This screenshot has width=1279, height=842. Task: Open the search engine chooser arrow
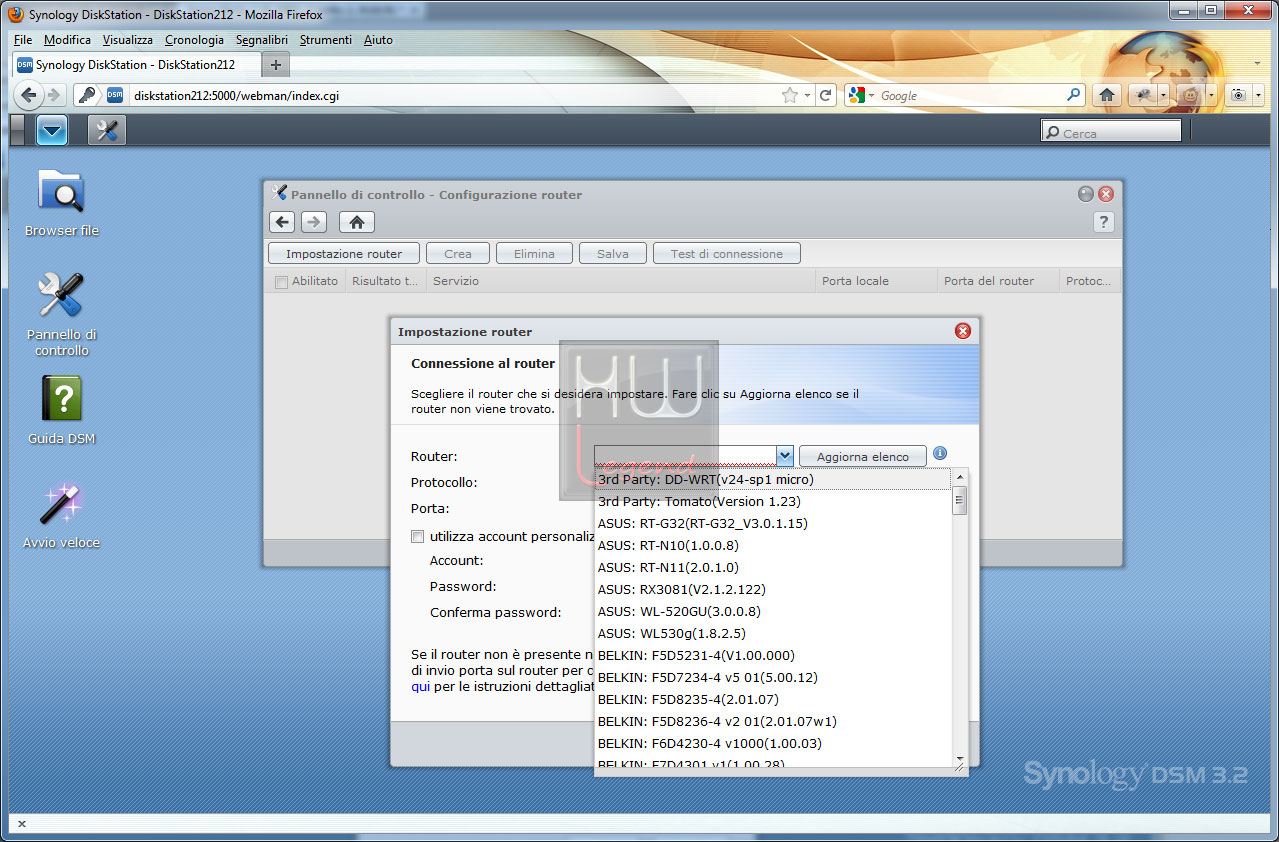(871, 95)
